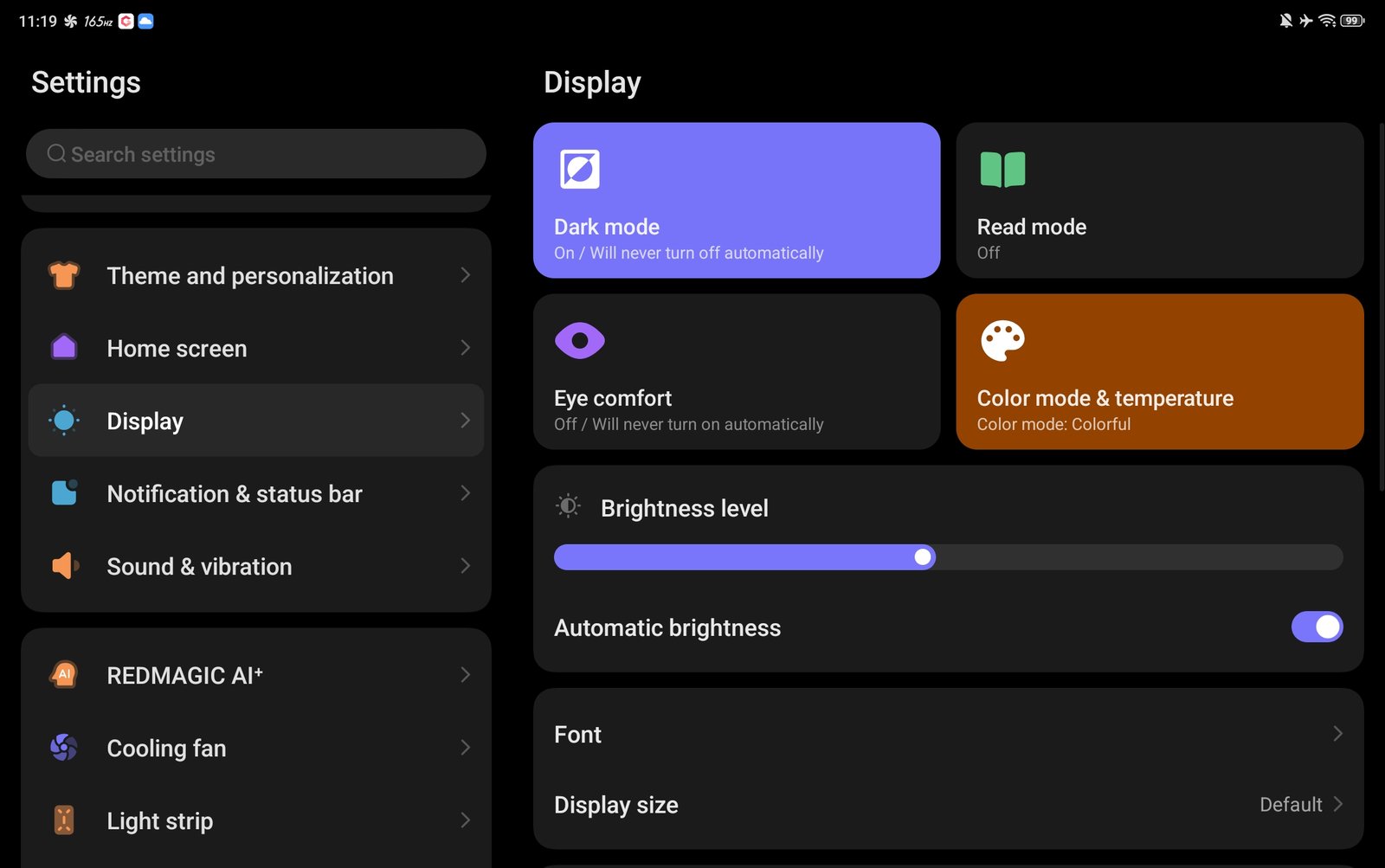Tap the purple Home screen icon
The height and width of the screenshot is (868, 1385).
pos(64,348)
